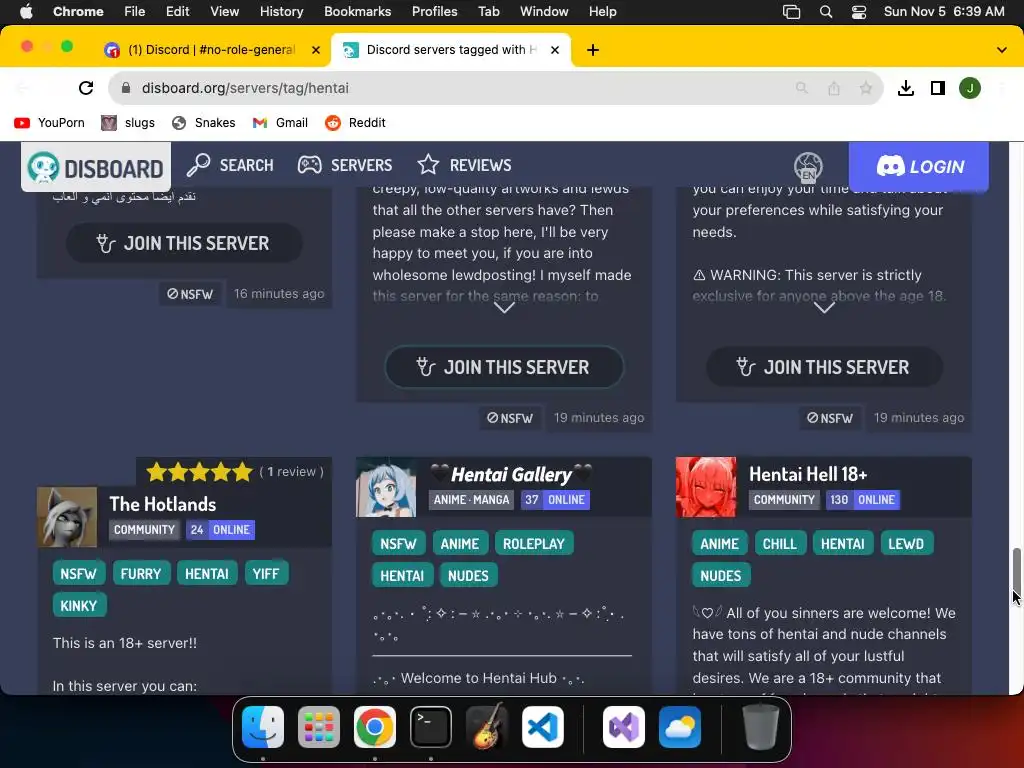The image size is (1024, 768).
Task: Open the Apple menu
Action: [x=26, y=11]
